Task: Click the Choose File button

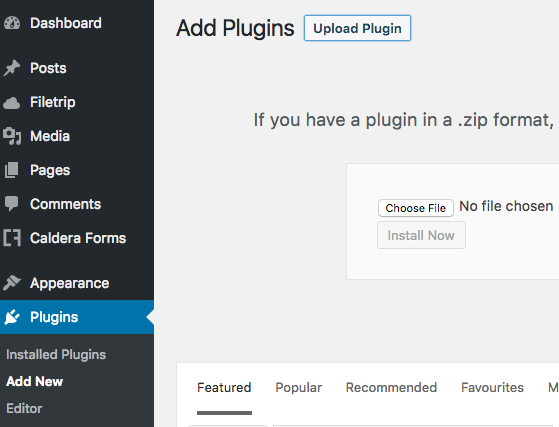Action: (416, 208)
